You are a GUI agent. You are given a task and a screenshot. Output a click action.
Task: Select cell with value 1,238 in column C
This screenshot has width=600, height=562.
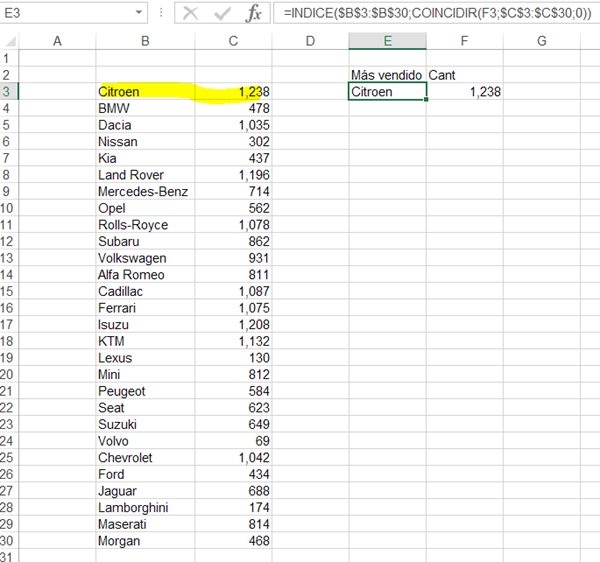[233, 91]
